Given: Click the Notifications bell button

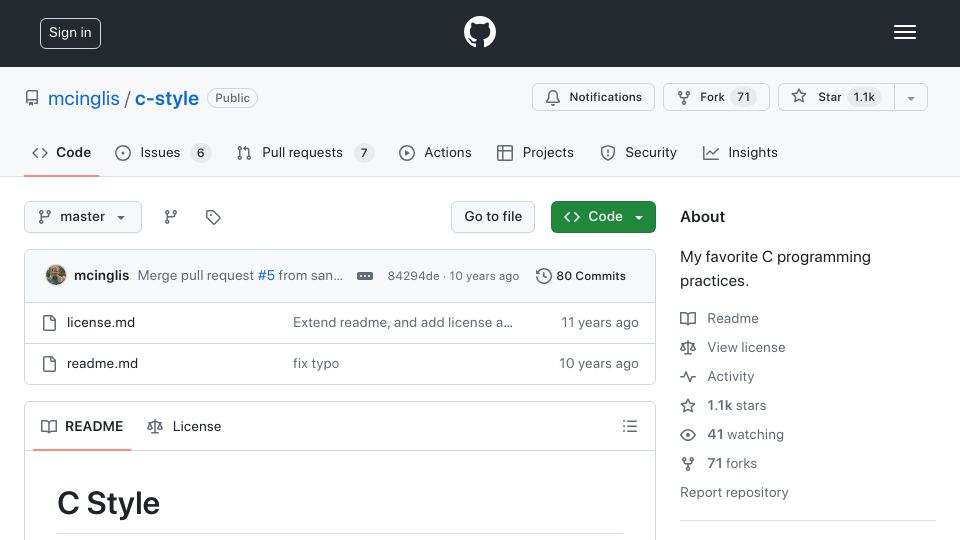Looking at the screenshot, I should coord(593,97).
